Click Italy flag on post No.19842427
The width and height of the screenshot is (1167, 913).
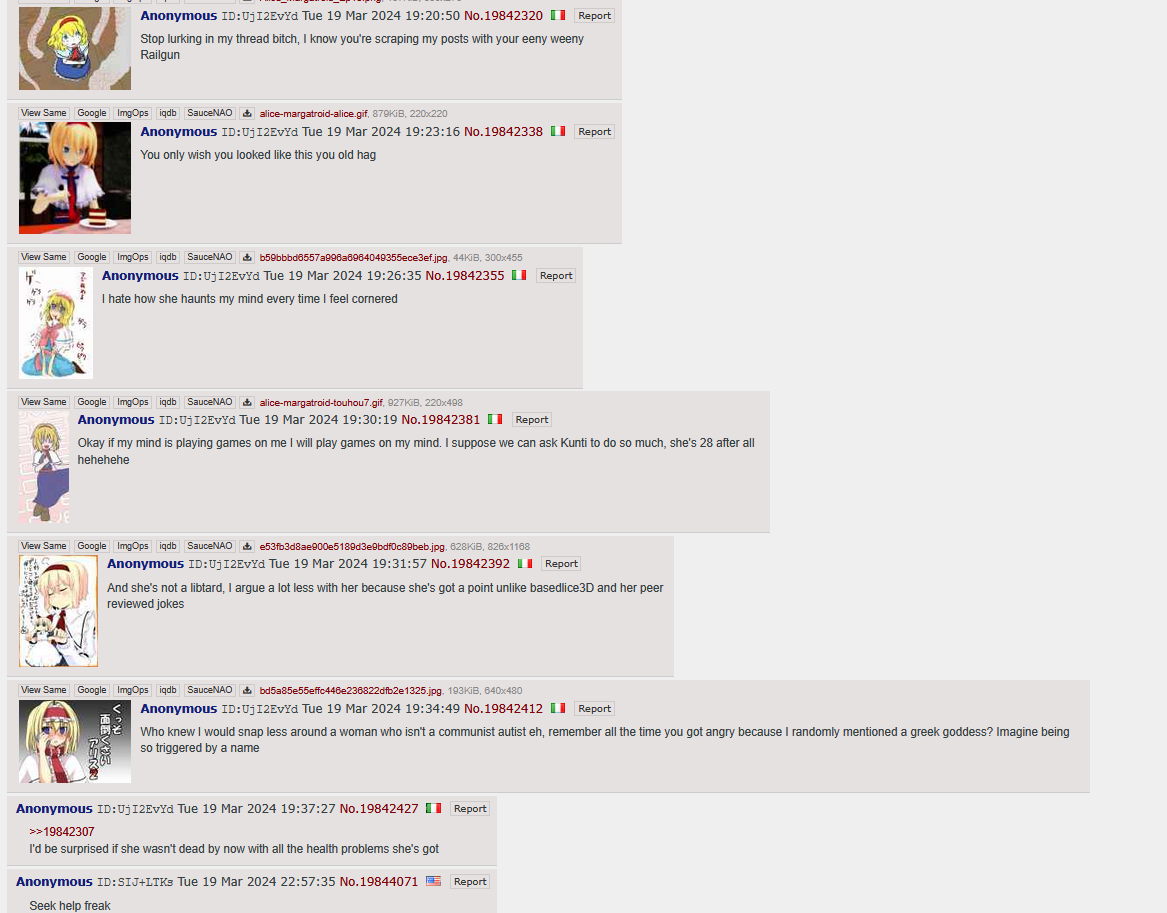433,808
